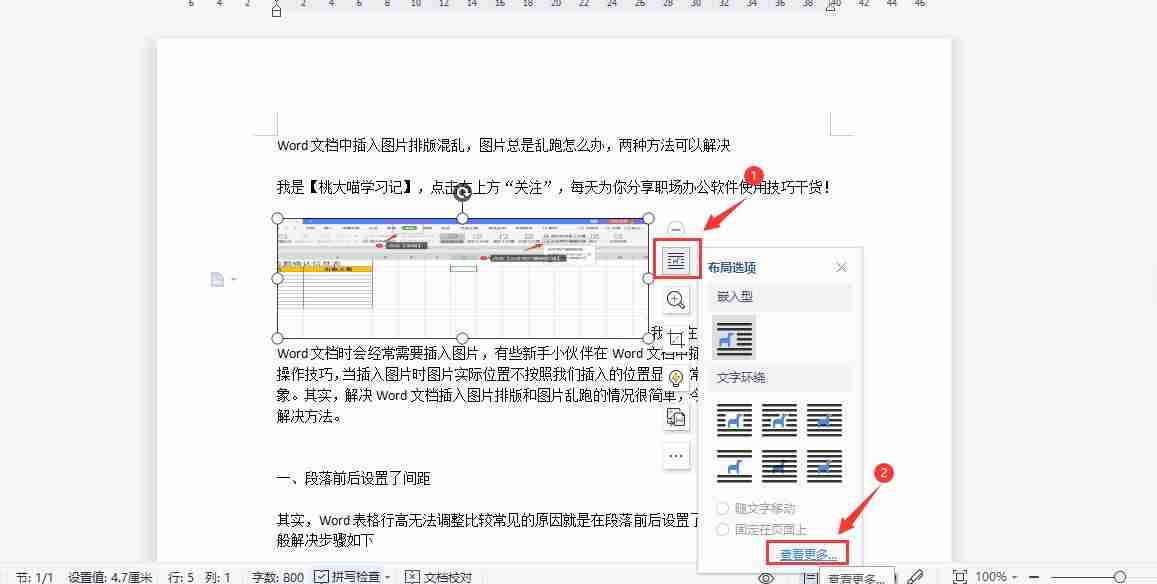Click the picture's top-left resize handle
Image resolution: width=1157 pixels, height=584 pixels.
point(277,218)
